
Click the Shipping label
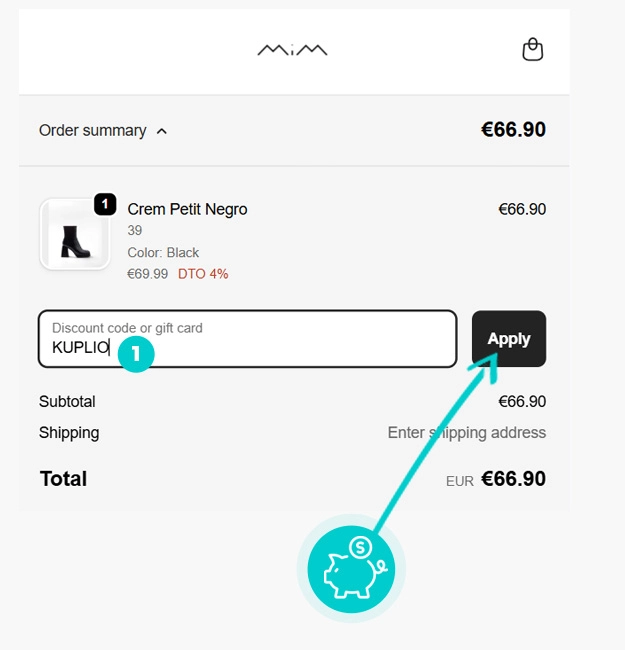pos(69,432)
